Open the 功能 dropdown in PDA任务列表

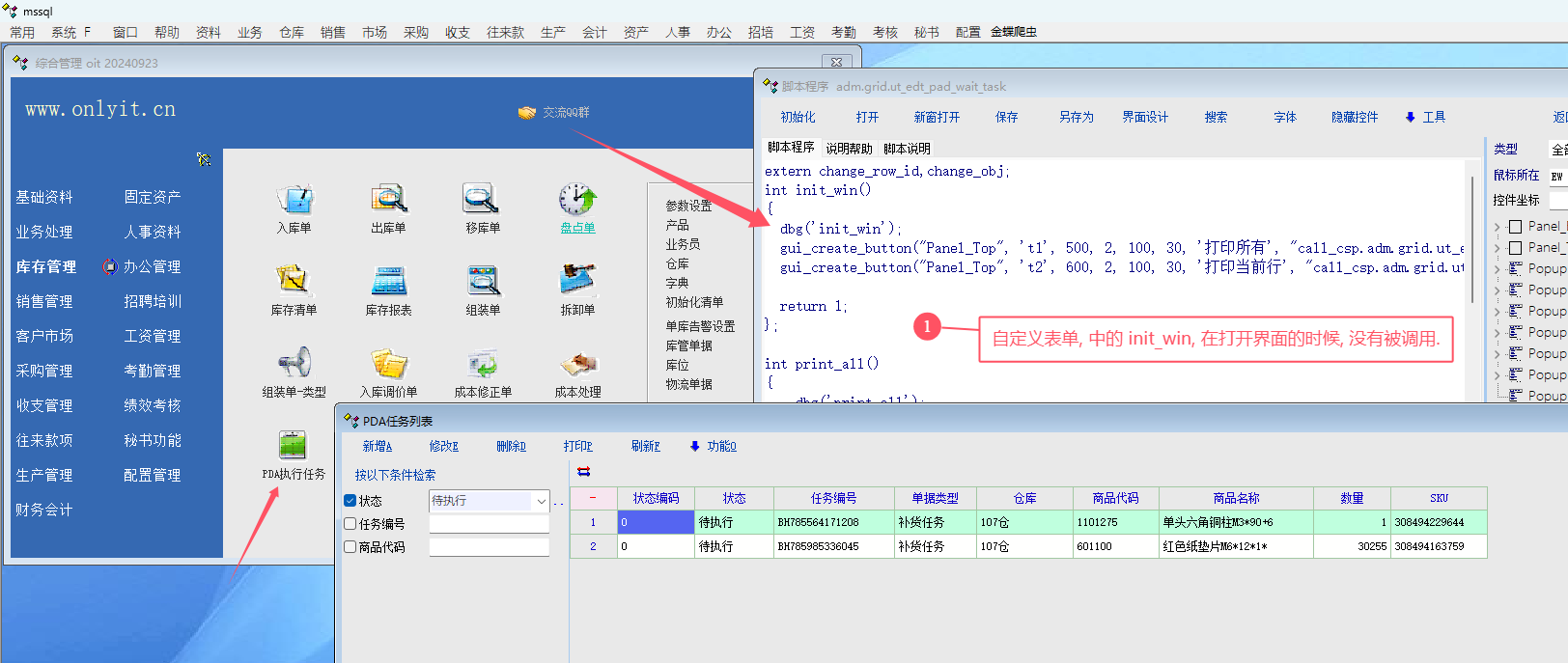click(713, 446)
